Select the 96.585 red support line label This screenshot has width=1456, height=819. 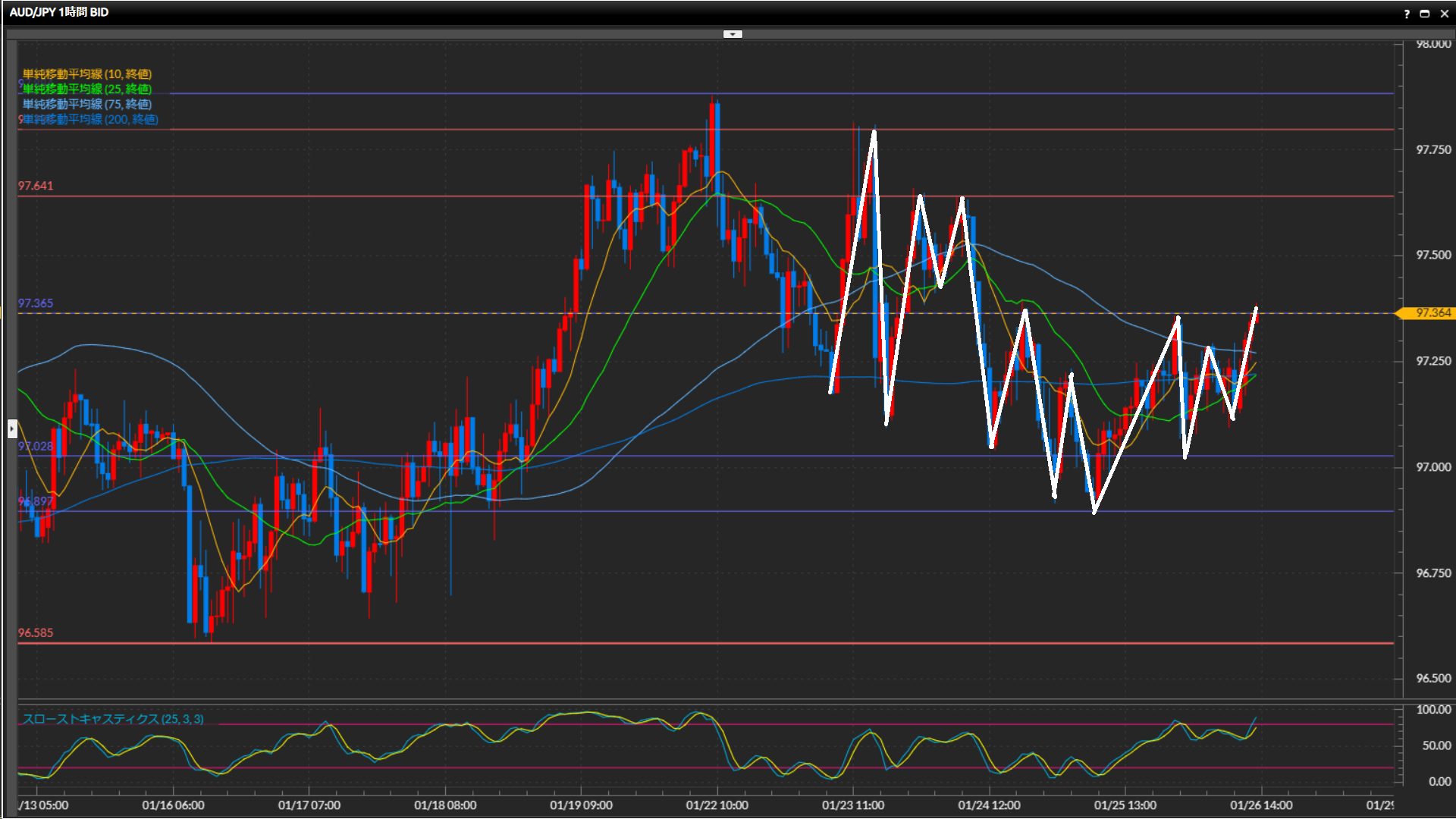click(36, 632)
